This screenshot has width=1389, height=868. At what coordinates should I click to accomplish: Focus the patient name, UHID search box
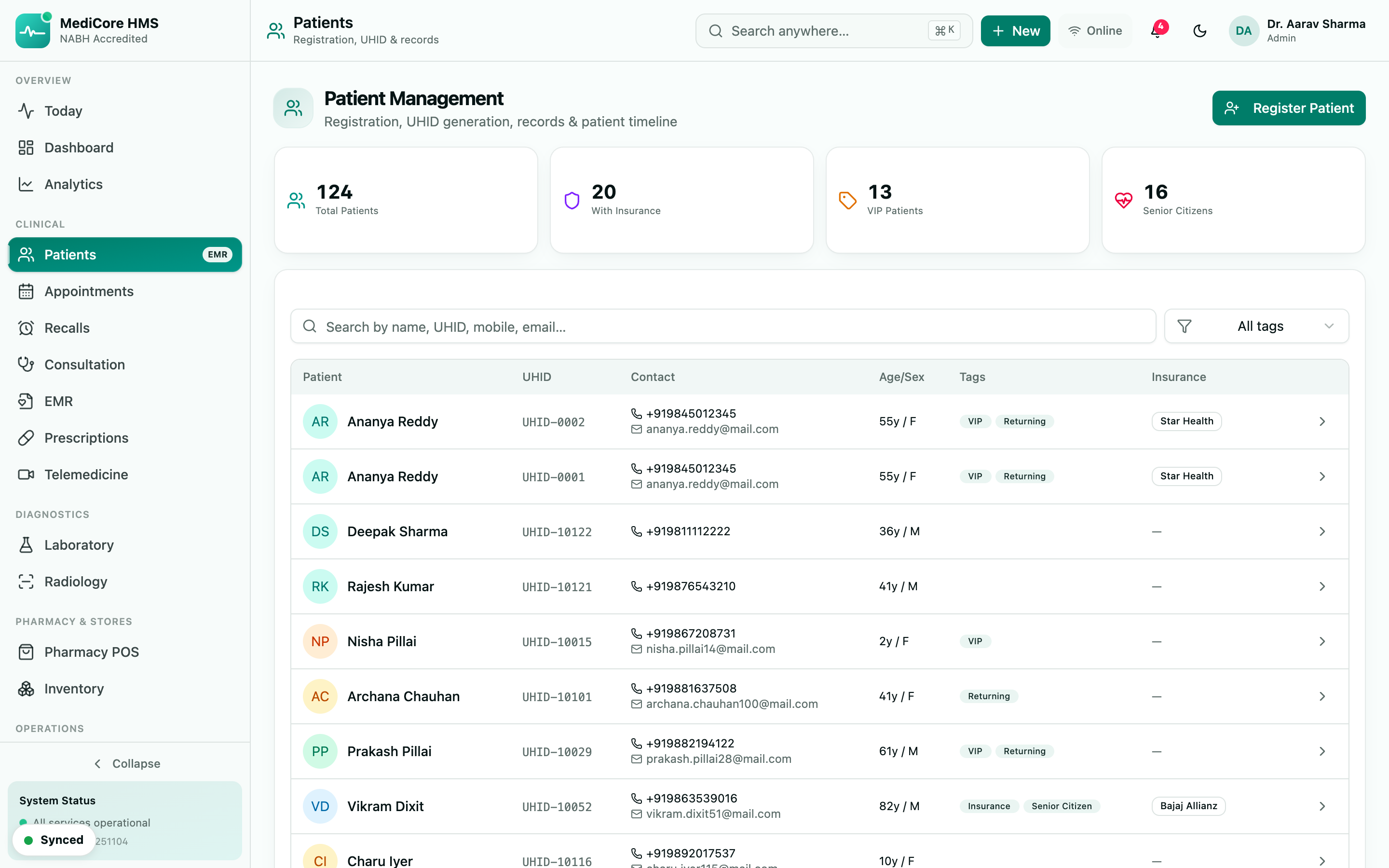tap(723, 326)
